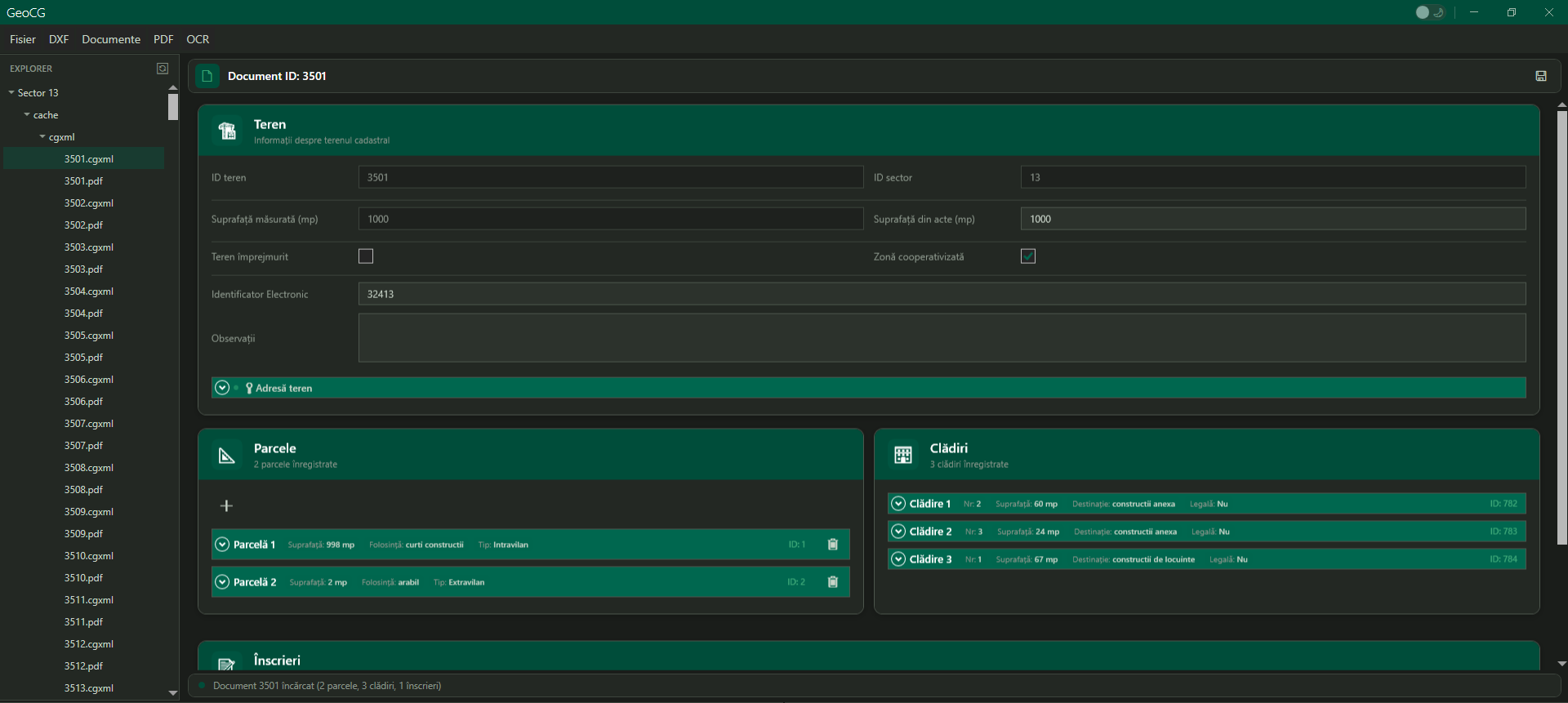Select 3510.cgxml in the explorer
This screenshot has width=1568, height=703.
point(89,556)
